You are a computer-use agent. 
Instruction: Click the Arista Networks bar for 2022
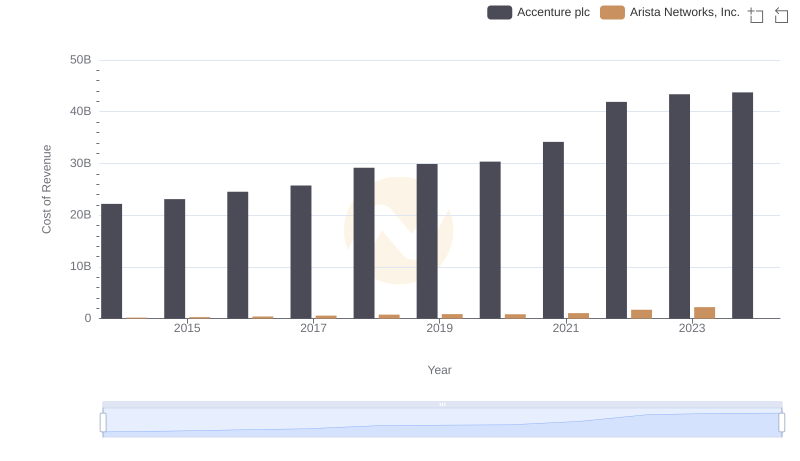641,314
